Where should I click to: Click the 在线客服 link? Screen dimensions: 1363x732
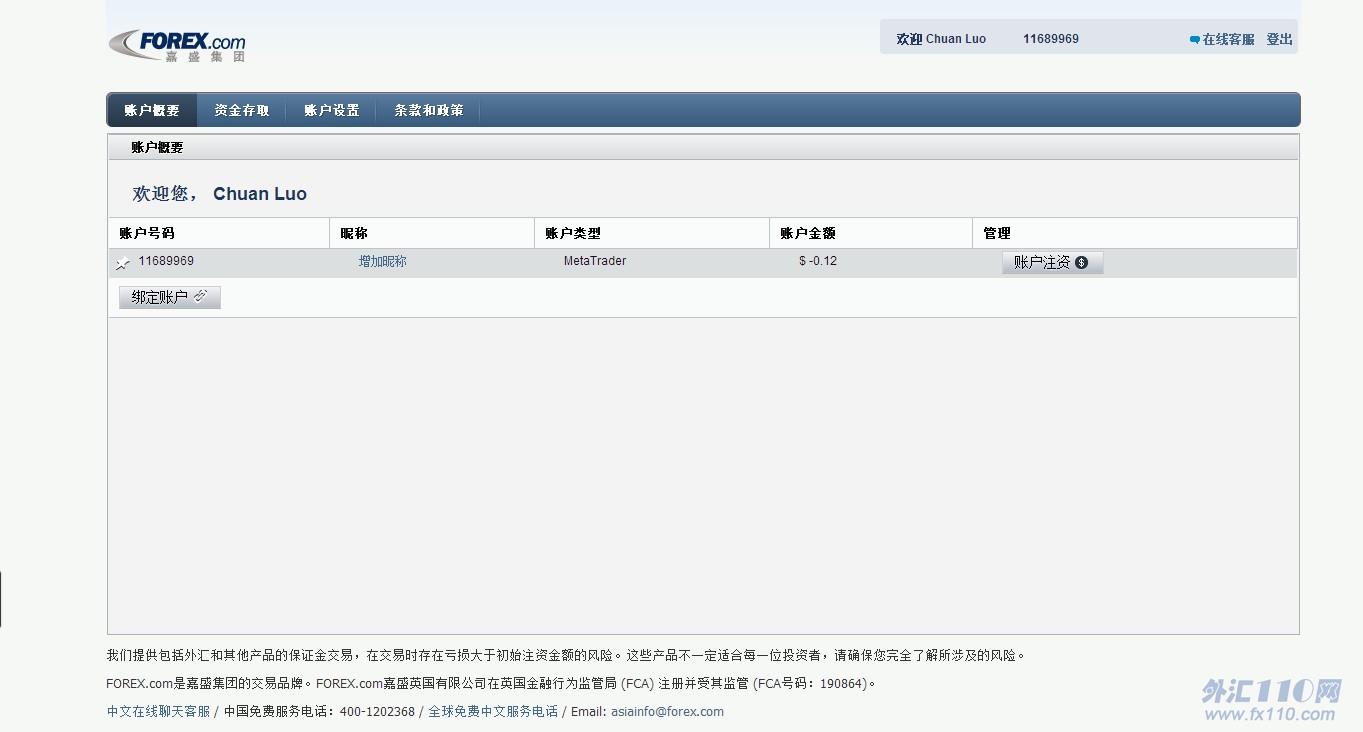click(x=1228, y=39)
